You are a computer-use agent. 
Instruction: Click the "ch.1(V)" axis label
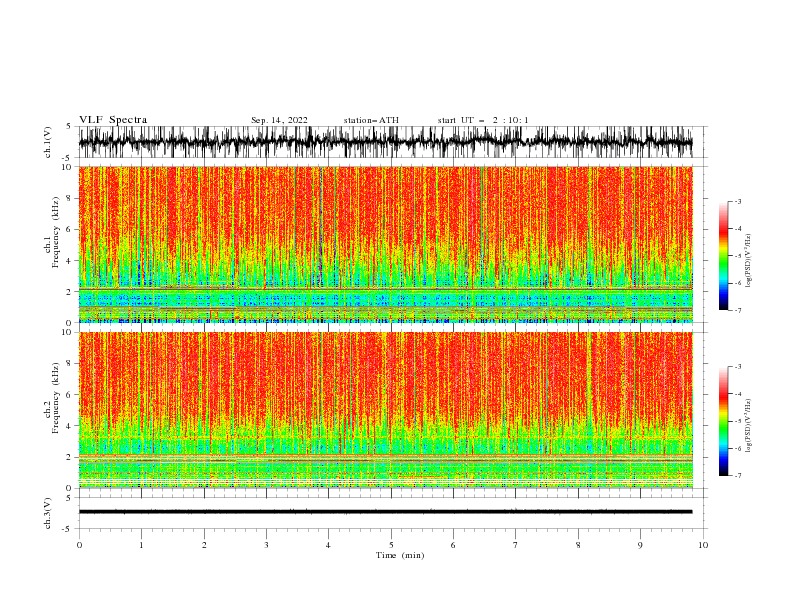(48, 142)
